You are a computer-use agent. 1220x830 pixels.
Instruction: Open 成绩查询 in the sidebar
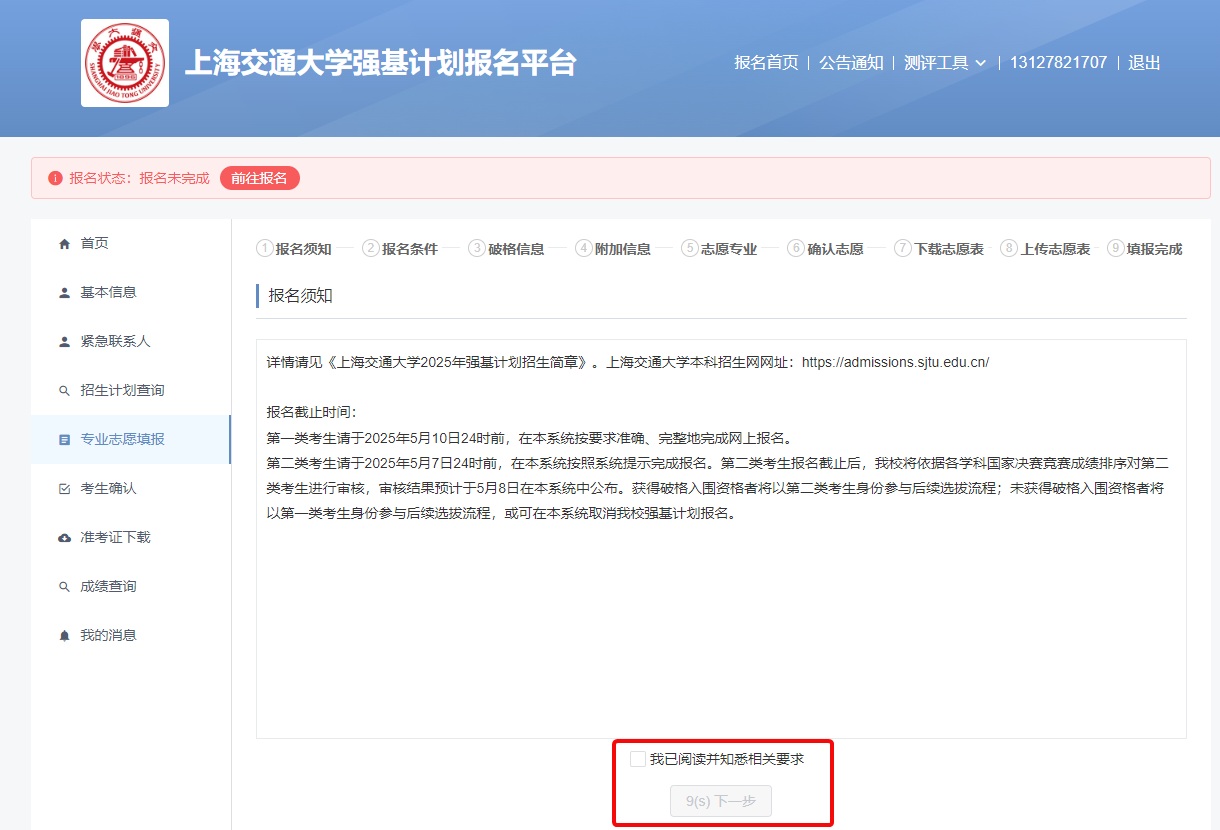tap(131, 587)
